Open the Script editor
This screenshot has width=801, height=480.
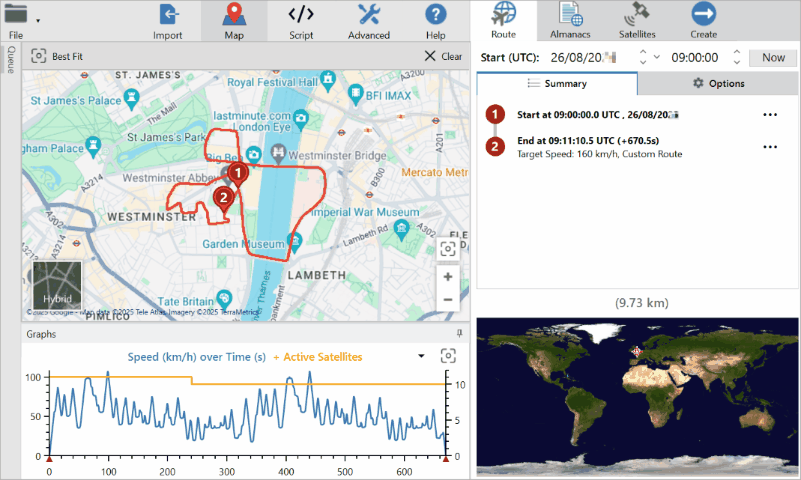point(301,21)
